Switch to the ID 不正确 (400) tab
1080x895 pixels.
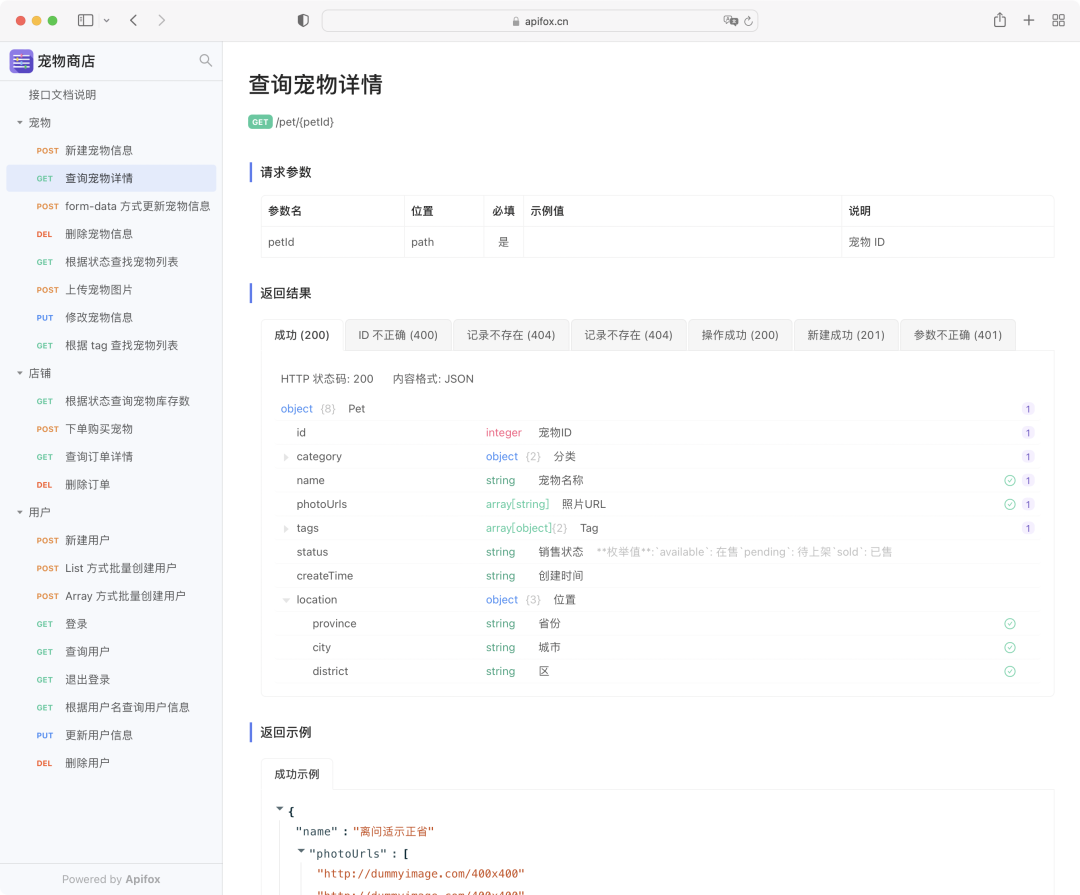pyautogui.click(x=396, y=335)
